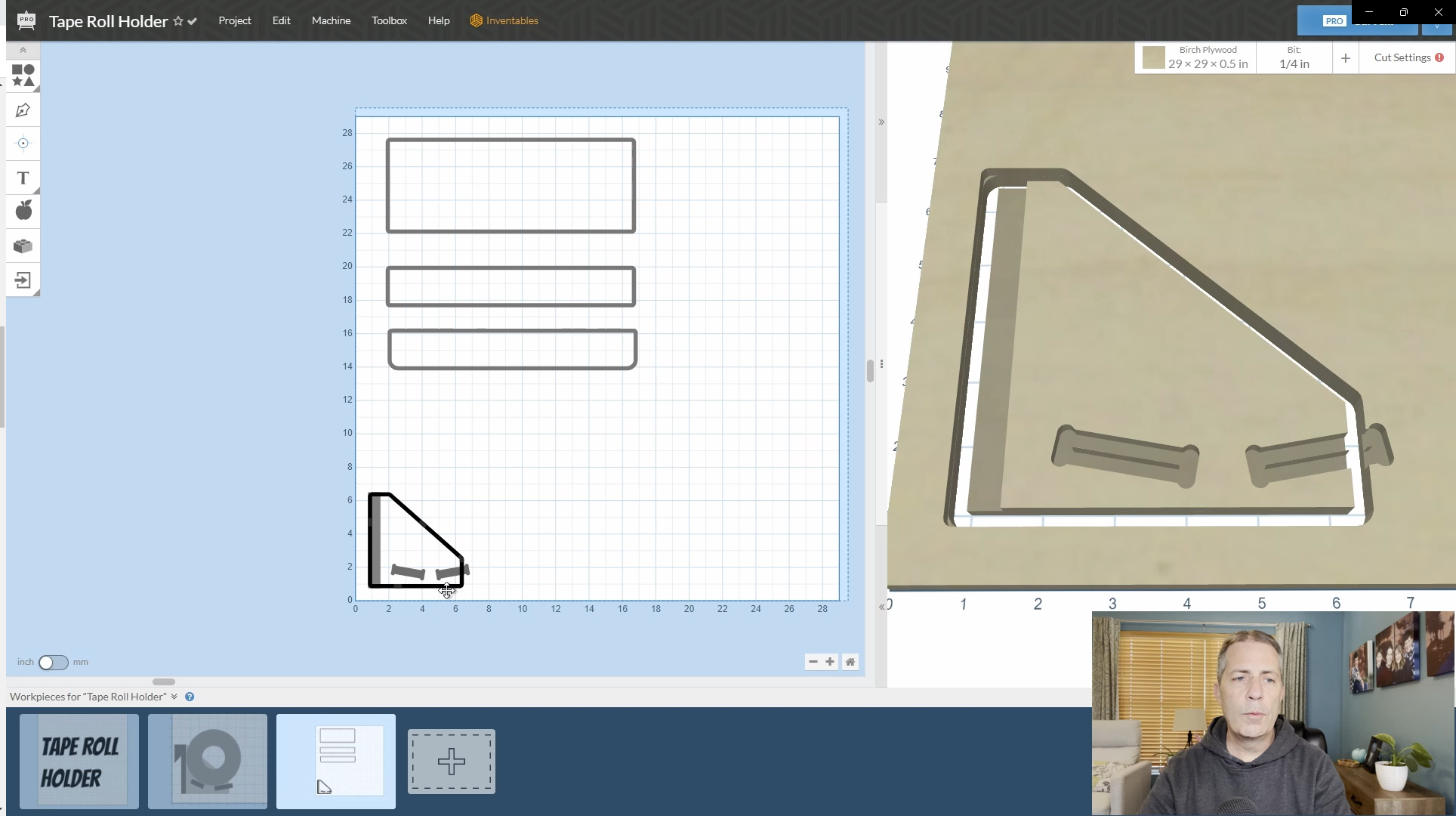Select the Tape Roll Holder title workpiece
Screen dimensions: 1456x816
click(x=79, y=761)
